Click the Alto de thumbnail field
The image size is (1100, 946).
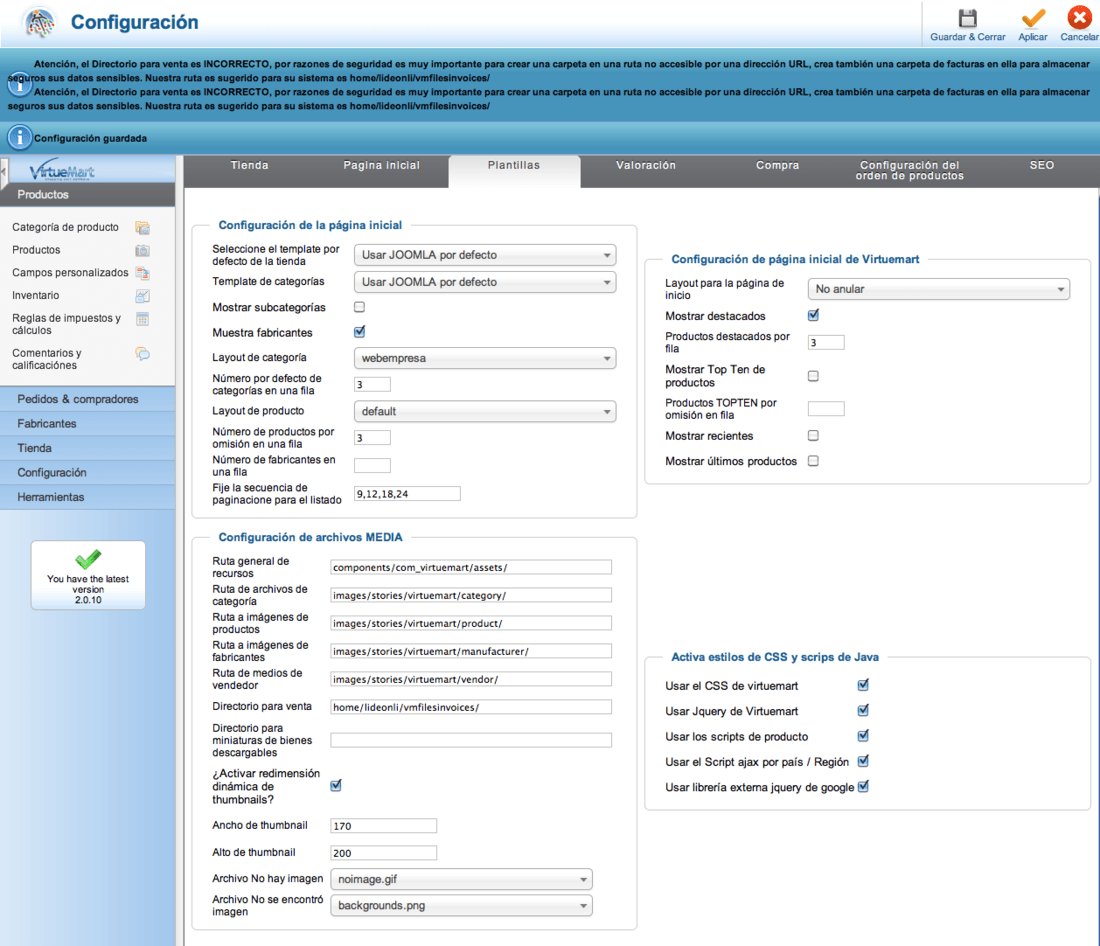[384, 853]
